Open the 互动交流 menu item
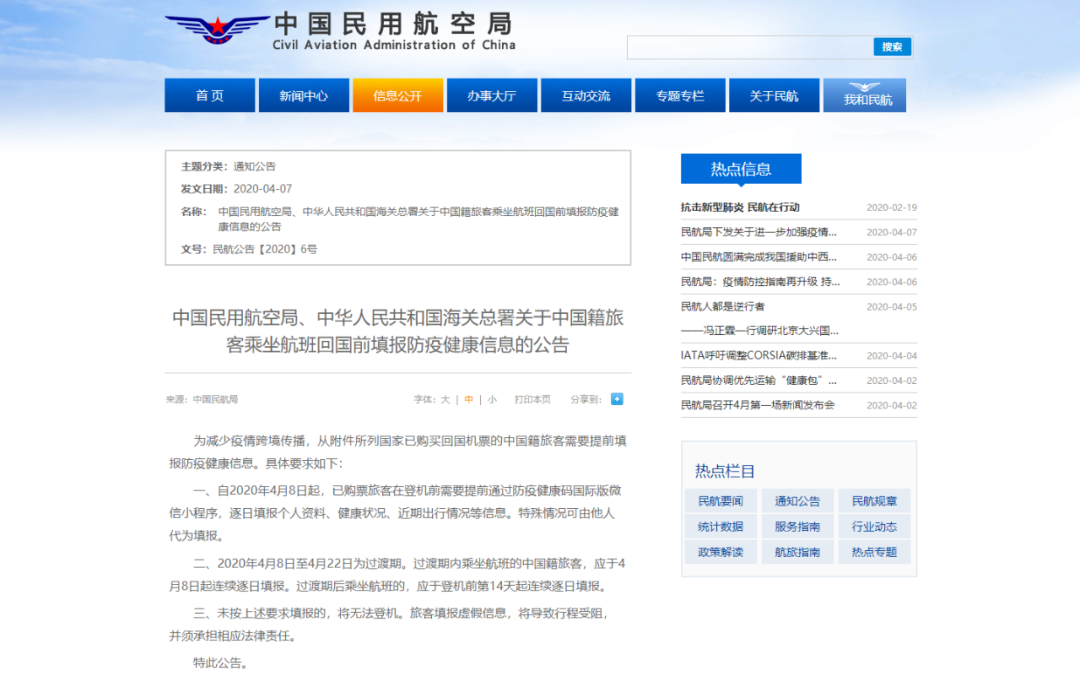This screenshot has height=676, width=1080. pos(585,96)
